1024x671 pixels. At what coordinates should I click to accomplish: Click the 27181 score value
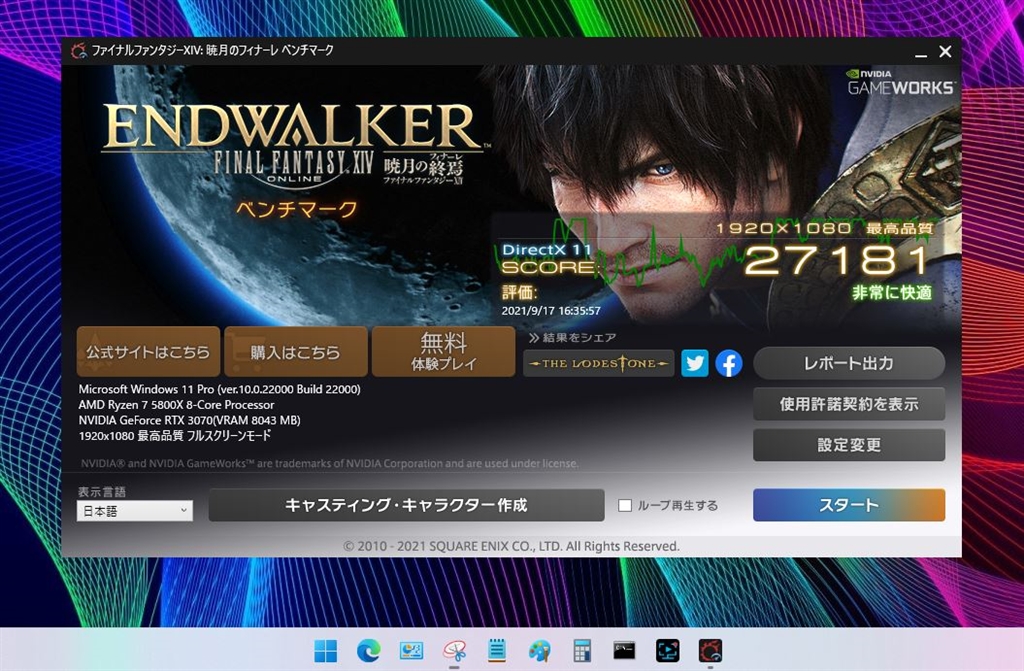pos(837,261)
